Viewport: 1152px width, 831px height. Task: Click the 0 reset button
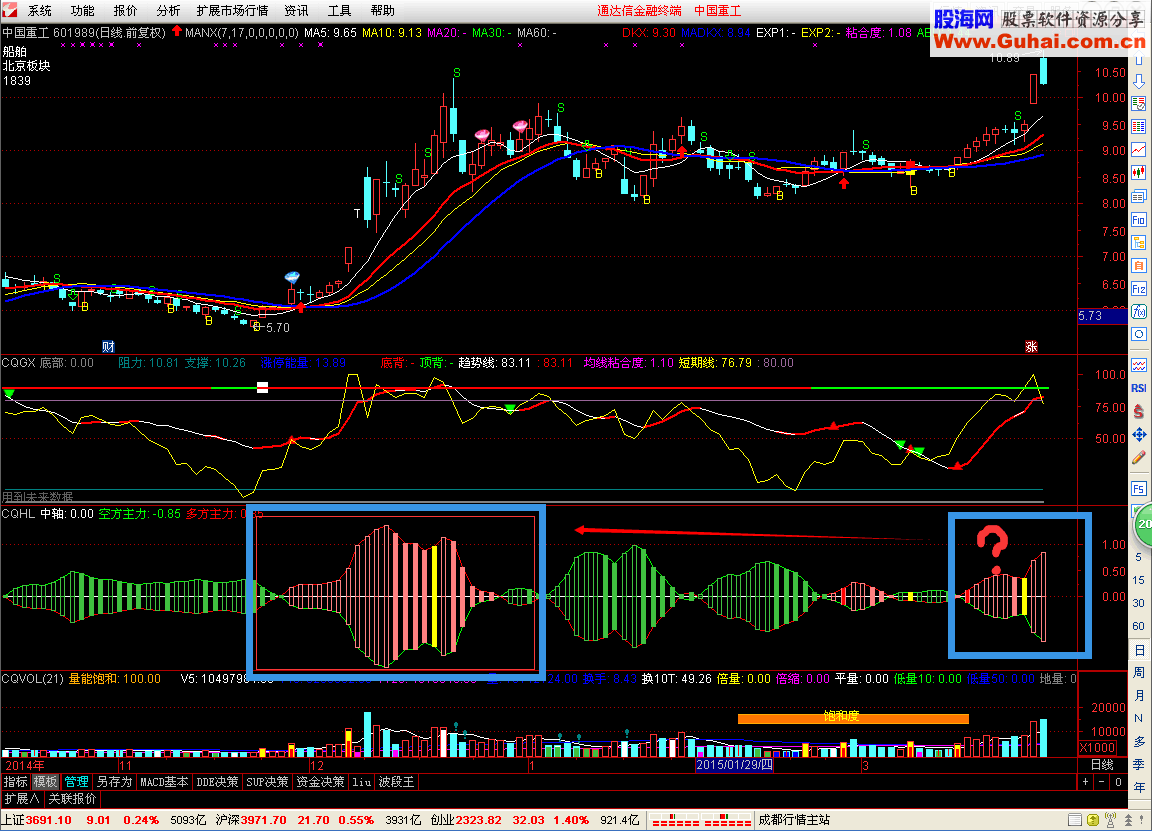coord(1118,783)
